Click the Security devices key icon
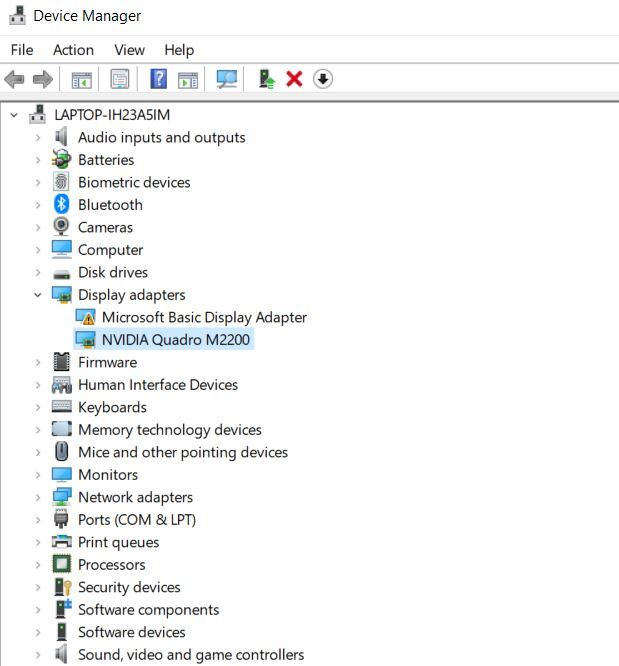The width and height of the screenshot is (619, 666). [62, 587]
